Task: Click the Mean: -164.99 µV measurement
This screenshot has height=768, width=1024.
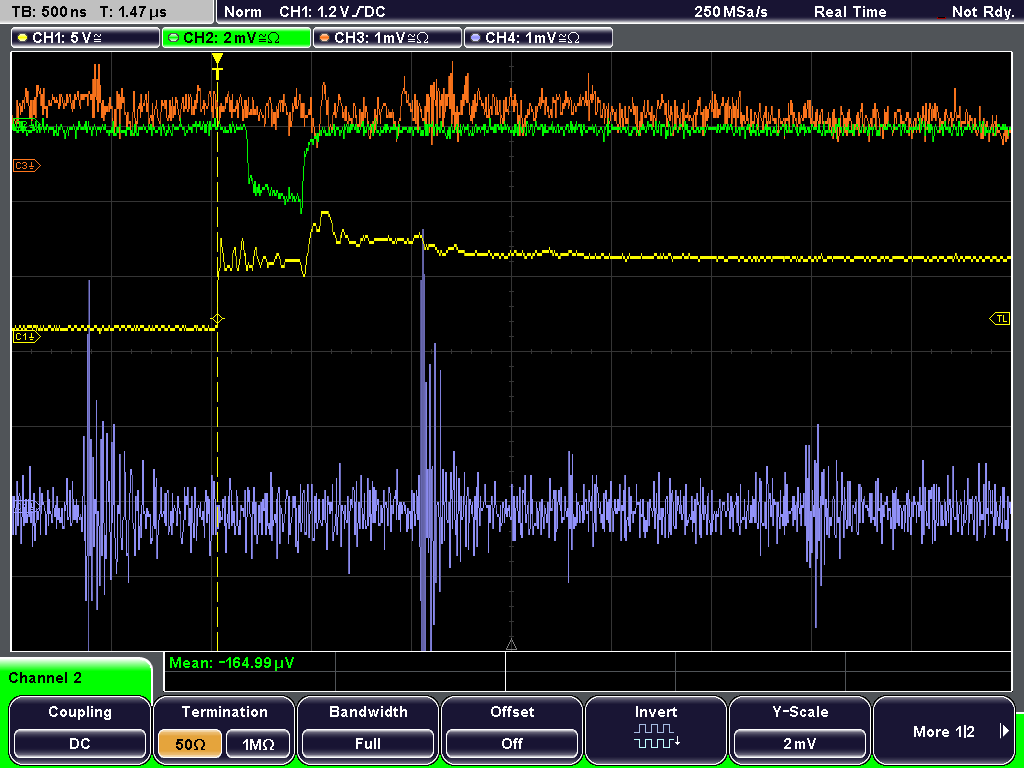Action: (231, 663)
